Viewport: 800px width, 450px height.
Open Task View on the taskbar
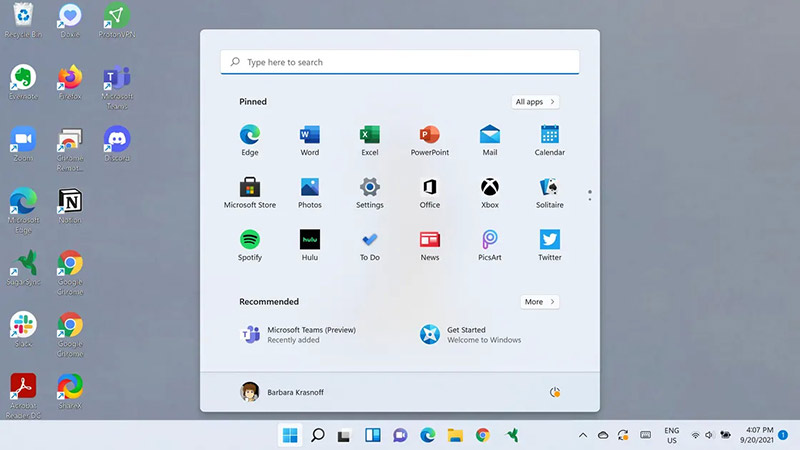344,435
